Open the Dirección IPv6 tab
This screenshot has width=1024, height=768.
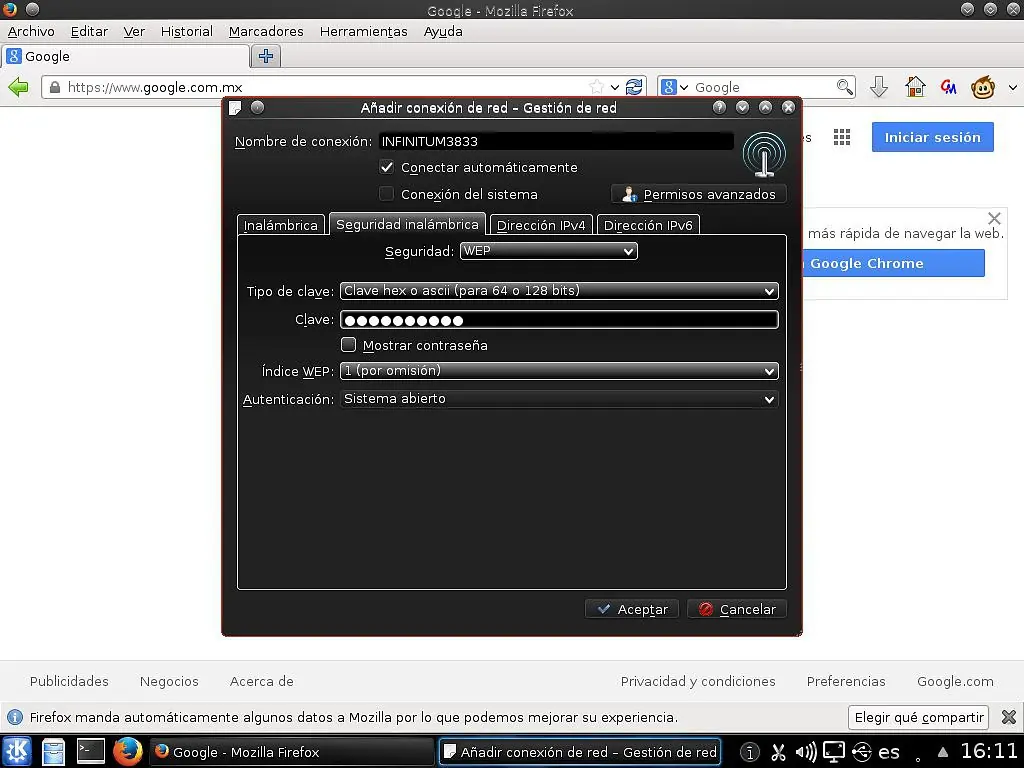(x=648, y=225)
